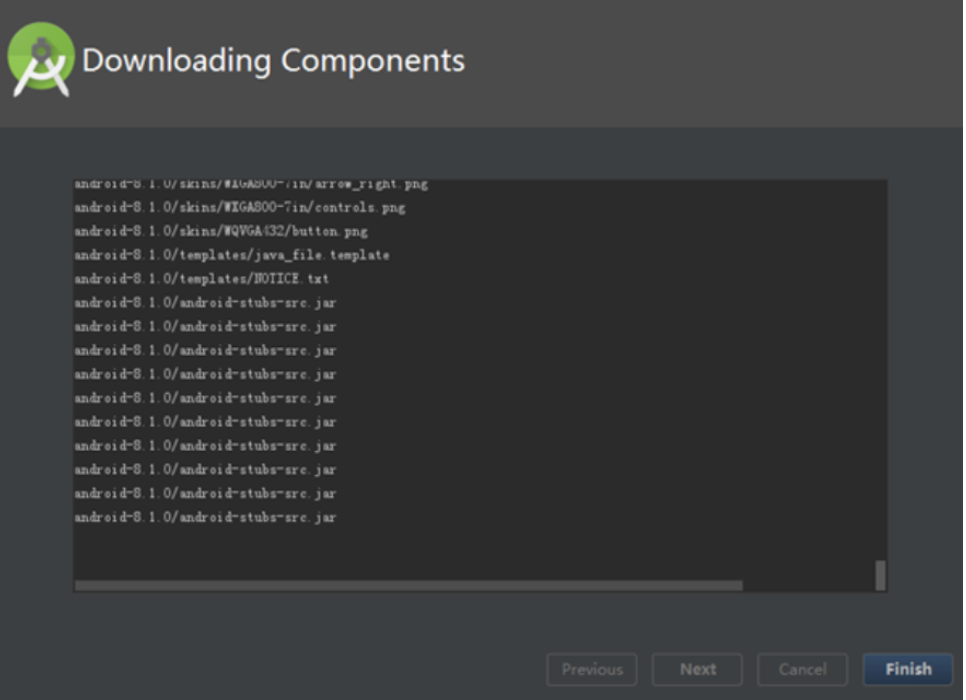Image resolution: width=966 pixels, height=700 pixels.
Task: Select the WQVGA432/button.png log line
Action: [220, 232]
